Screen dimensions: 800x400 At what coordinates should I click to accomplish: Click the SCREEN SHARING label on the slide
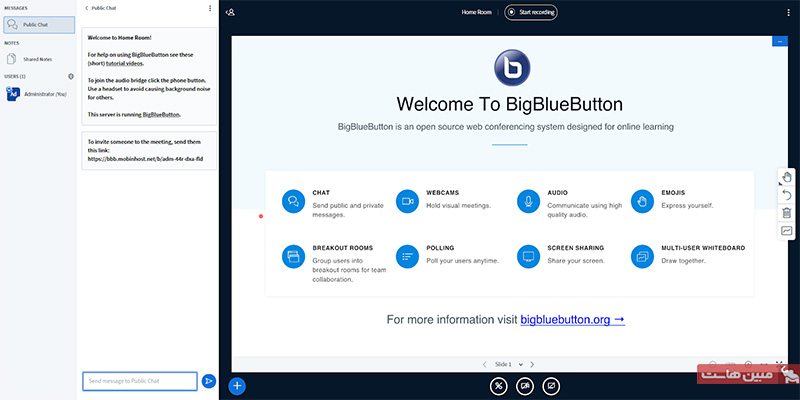click(576, 248)
